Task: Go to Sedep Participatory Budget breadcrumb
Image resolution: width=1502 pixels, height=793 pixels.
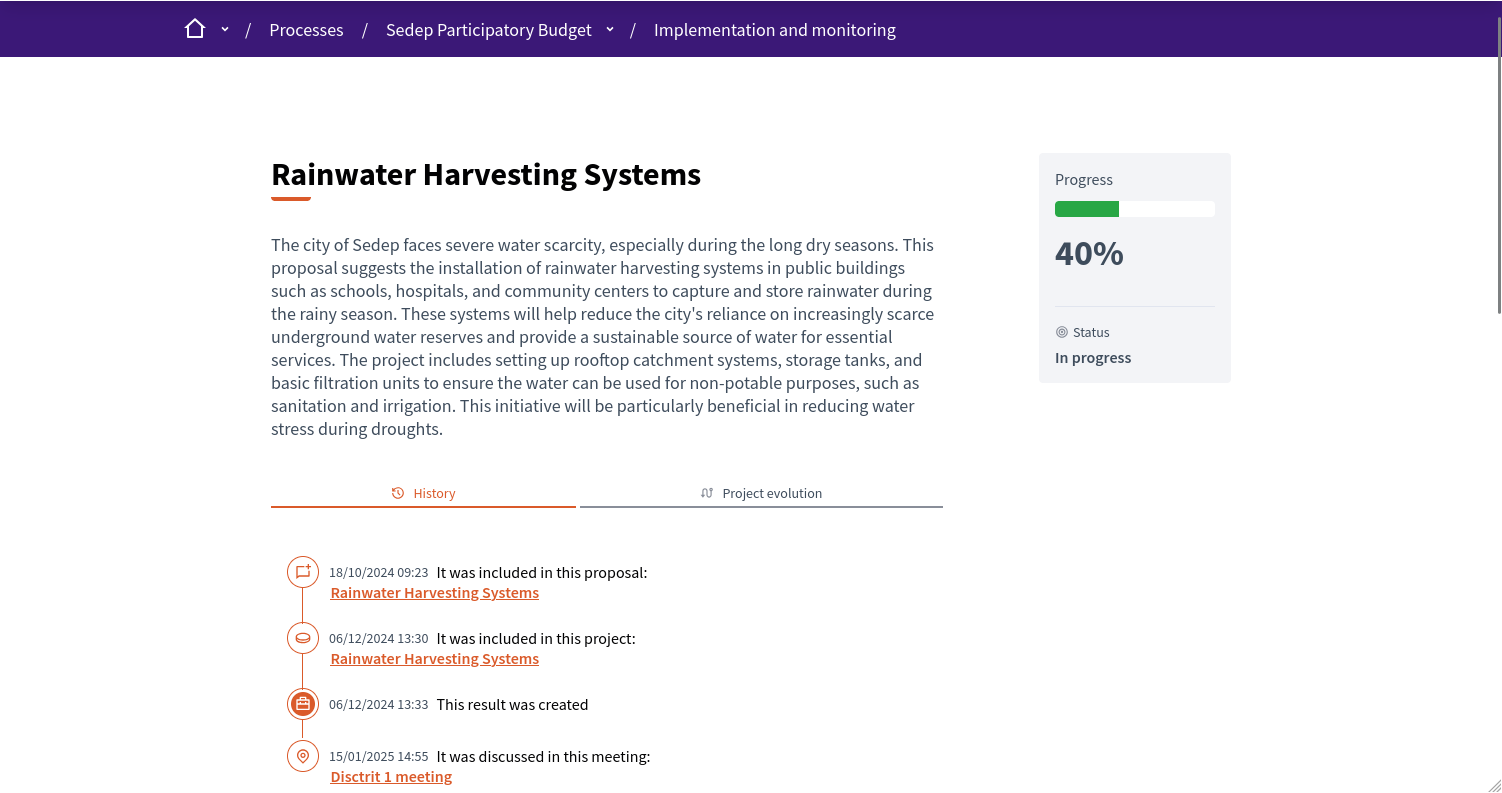Action: click(488, 30)
